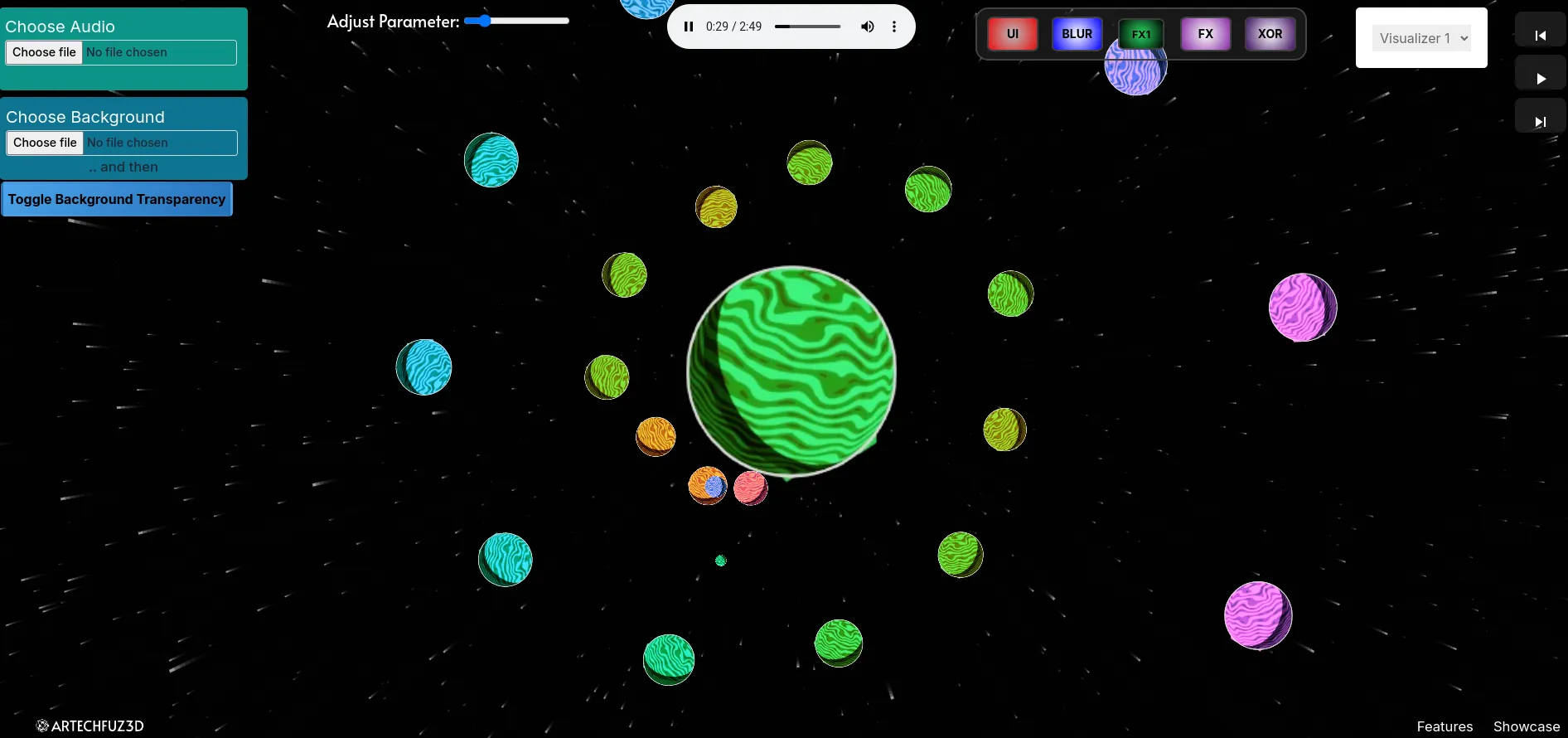1568x738 pixels.
Task: Toggle the BLUR effect
Action: click(1077, 34)
